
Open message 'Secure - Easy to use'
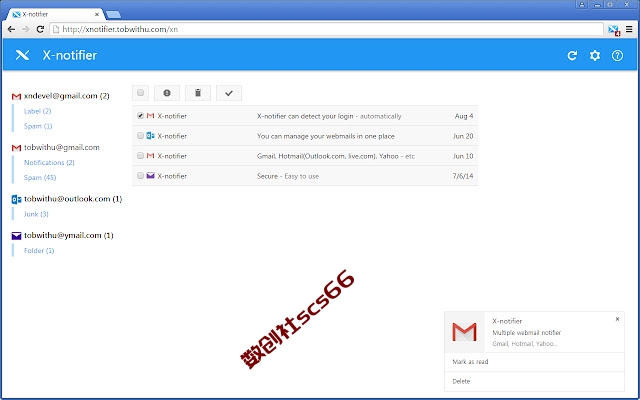click(288, 176)
